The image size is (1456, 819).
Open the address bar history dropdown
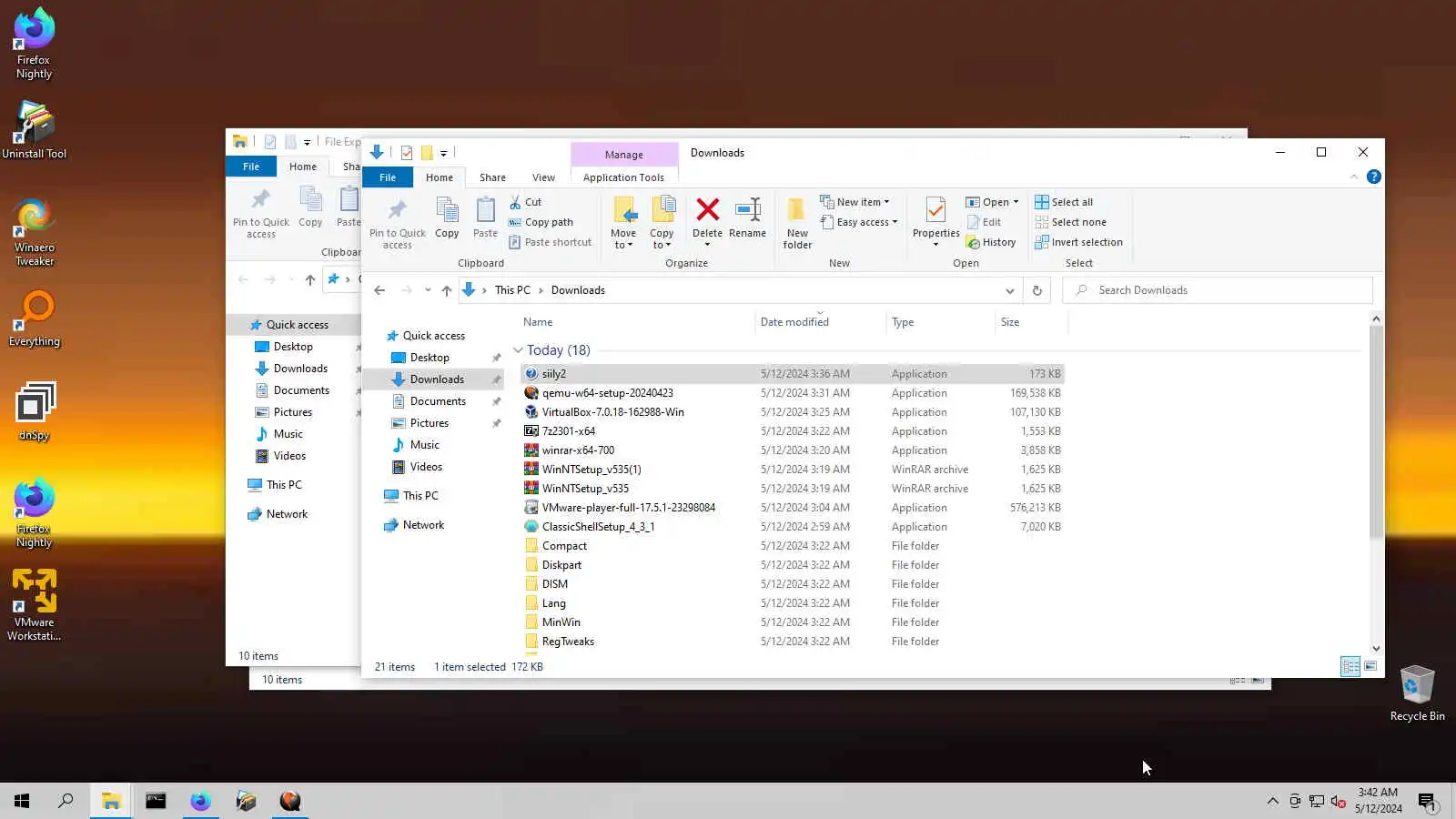[x=1009, y=290]
